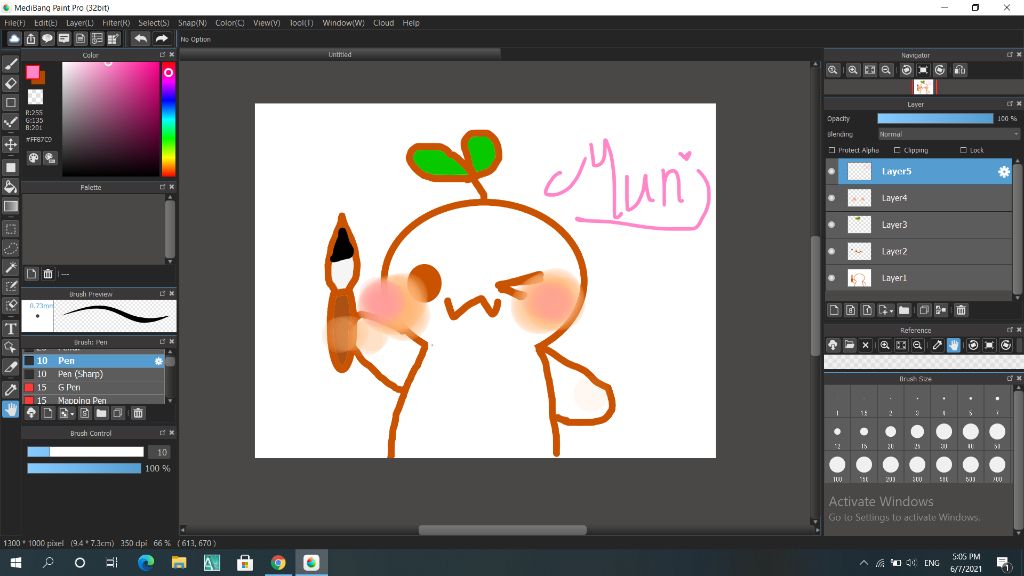Open the Select menu
This screenshot has height=576, width=1024.
[x=153, y=23]
